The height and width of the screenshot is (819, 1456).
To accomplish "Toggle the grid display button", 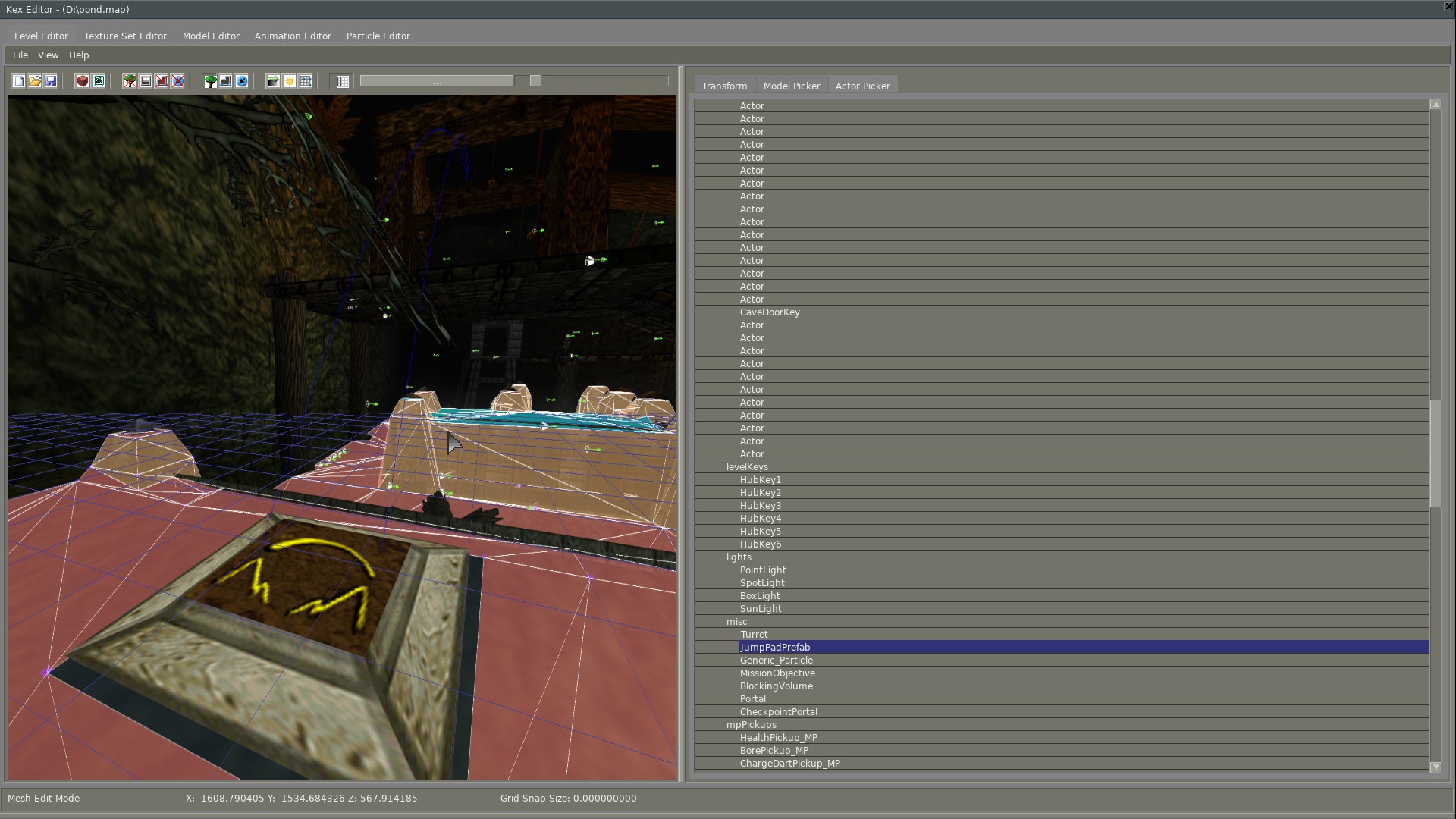I will (x=343, y=81).
